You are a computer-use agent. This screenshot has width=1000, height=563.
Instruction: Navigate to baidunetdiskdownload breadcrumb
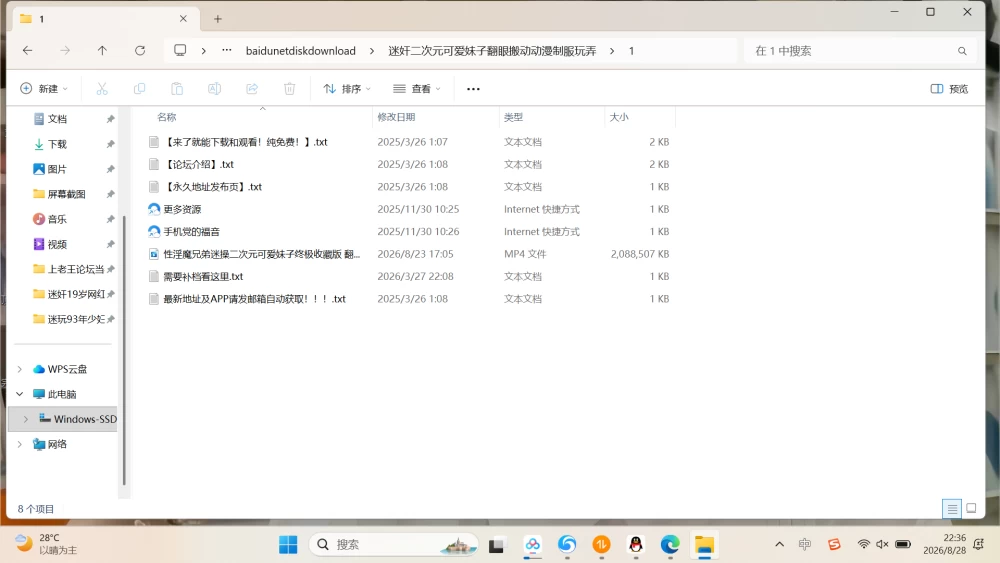click(300, 51)
